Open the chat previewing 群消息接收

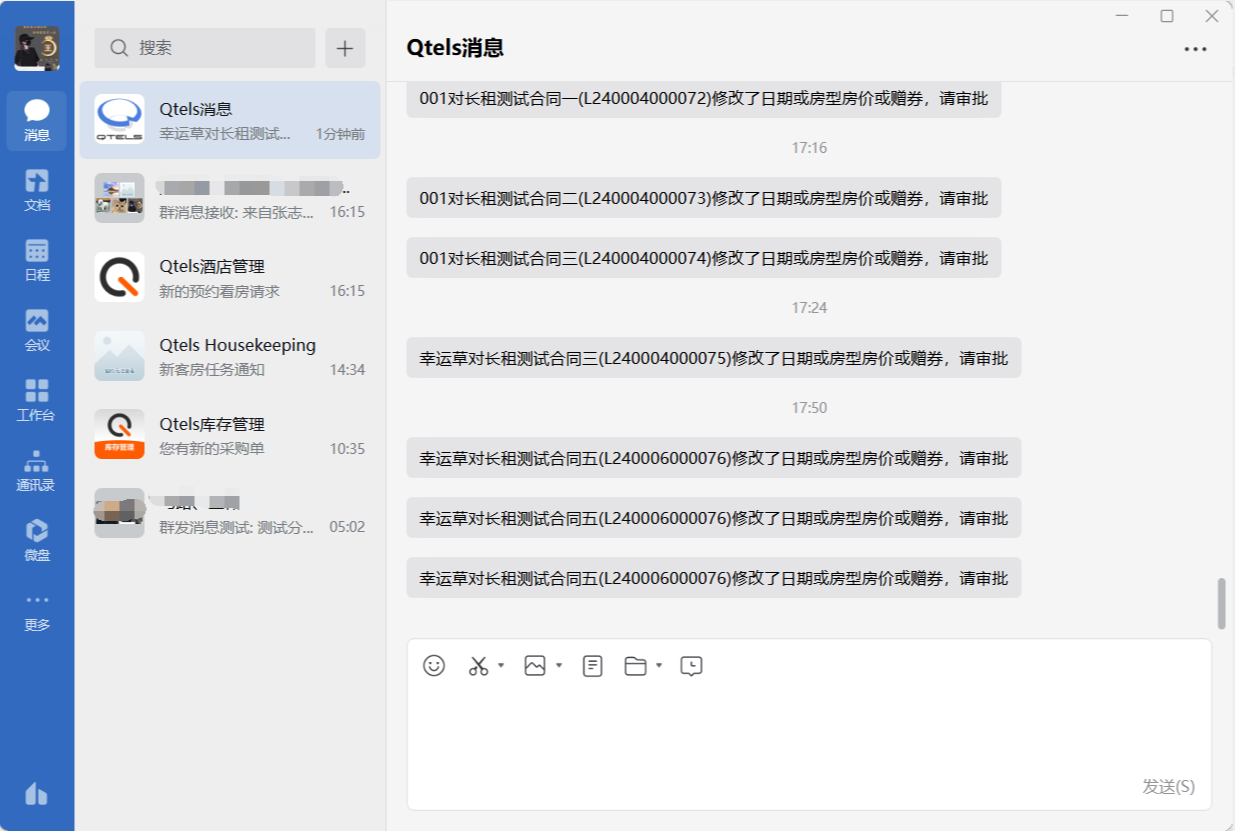click(230, 199)
